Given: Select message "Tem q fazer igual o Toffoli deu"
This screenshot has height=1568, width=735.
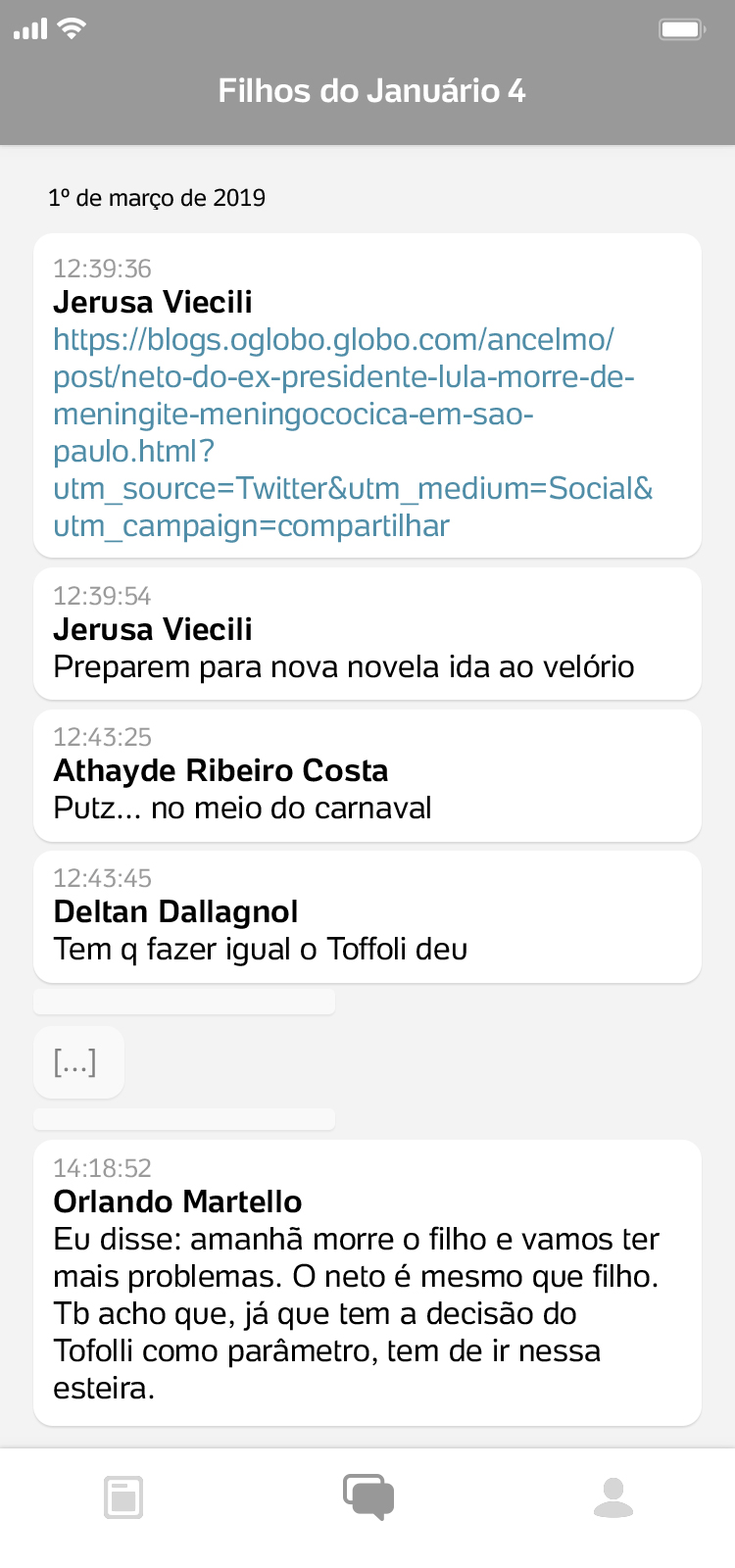Looking at the screenshot, I should pos(261,950).
